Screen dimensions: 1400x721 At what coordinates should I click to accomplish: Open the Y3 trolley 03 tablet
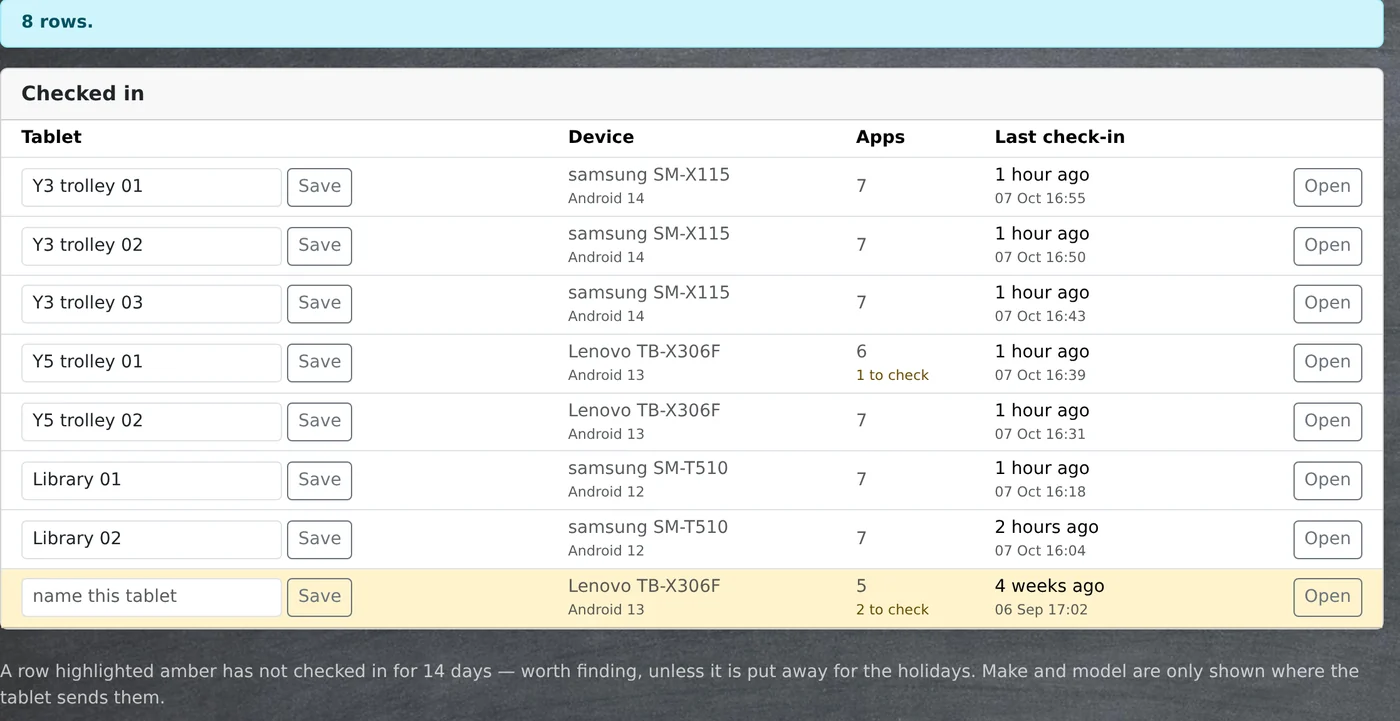1327,304
